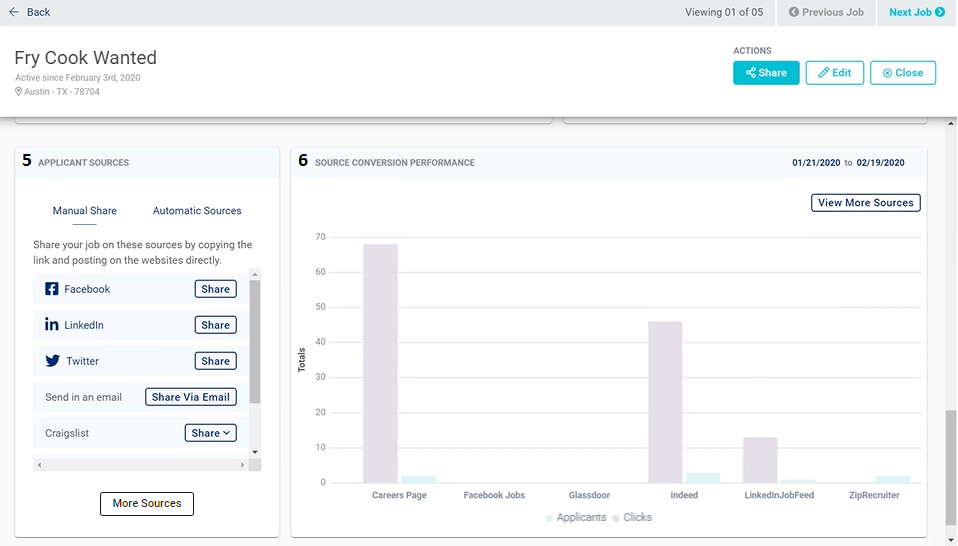
Task: Click the sources list scroll up arrow
Action: 255,274
